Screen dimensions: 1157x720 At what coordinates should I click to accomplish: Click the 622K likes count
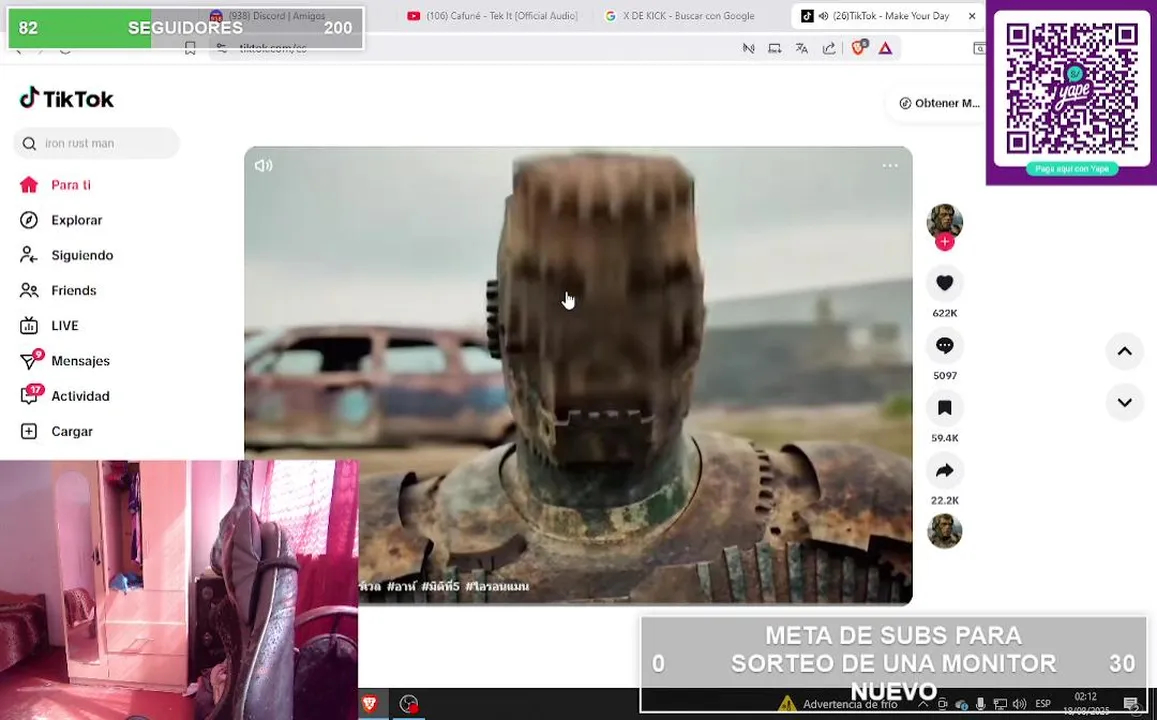coord(944,313)
